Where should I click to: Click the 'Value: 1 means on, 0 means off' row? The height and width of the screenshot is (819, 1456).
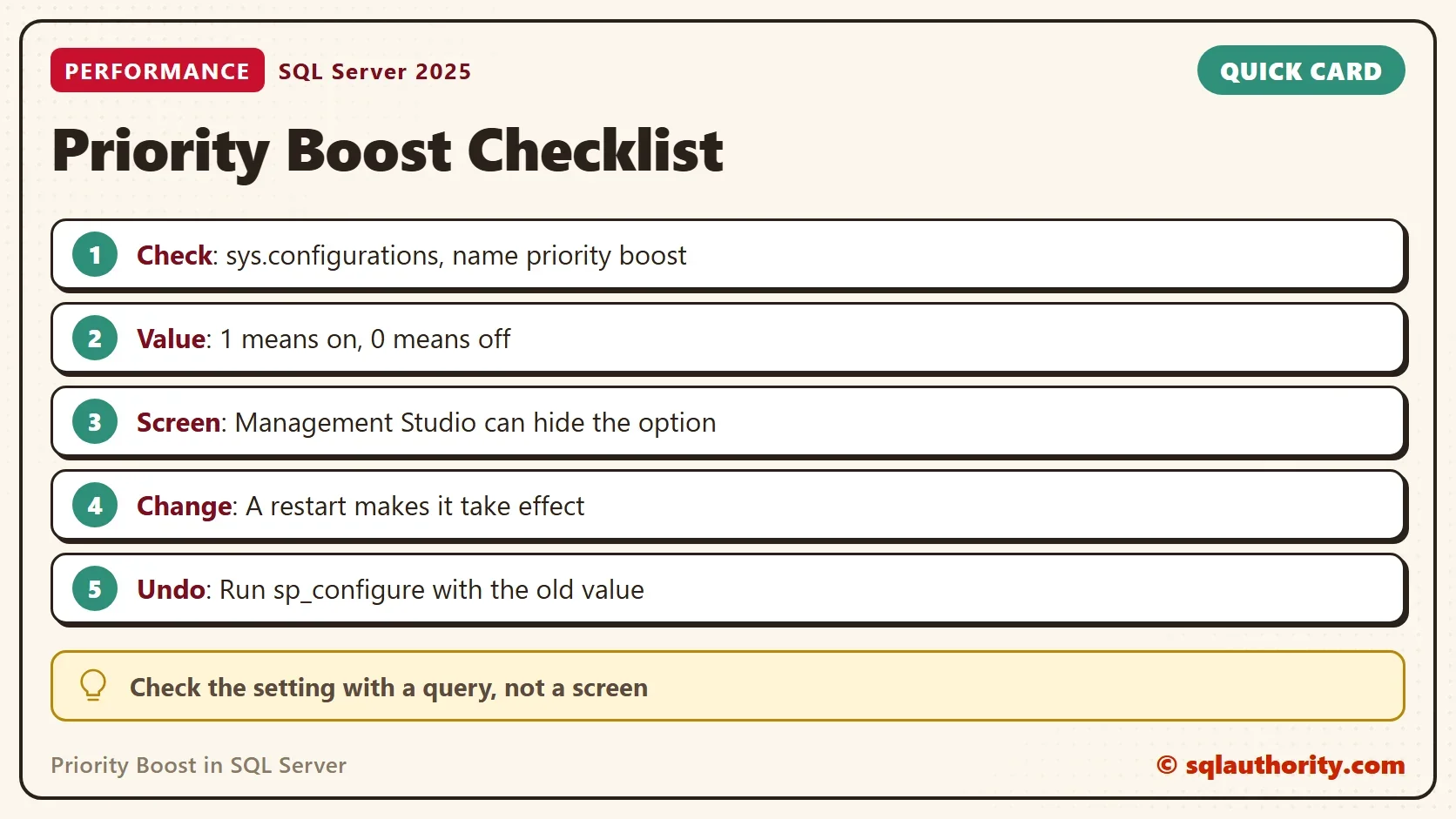728,339
